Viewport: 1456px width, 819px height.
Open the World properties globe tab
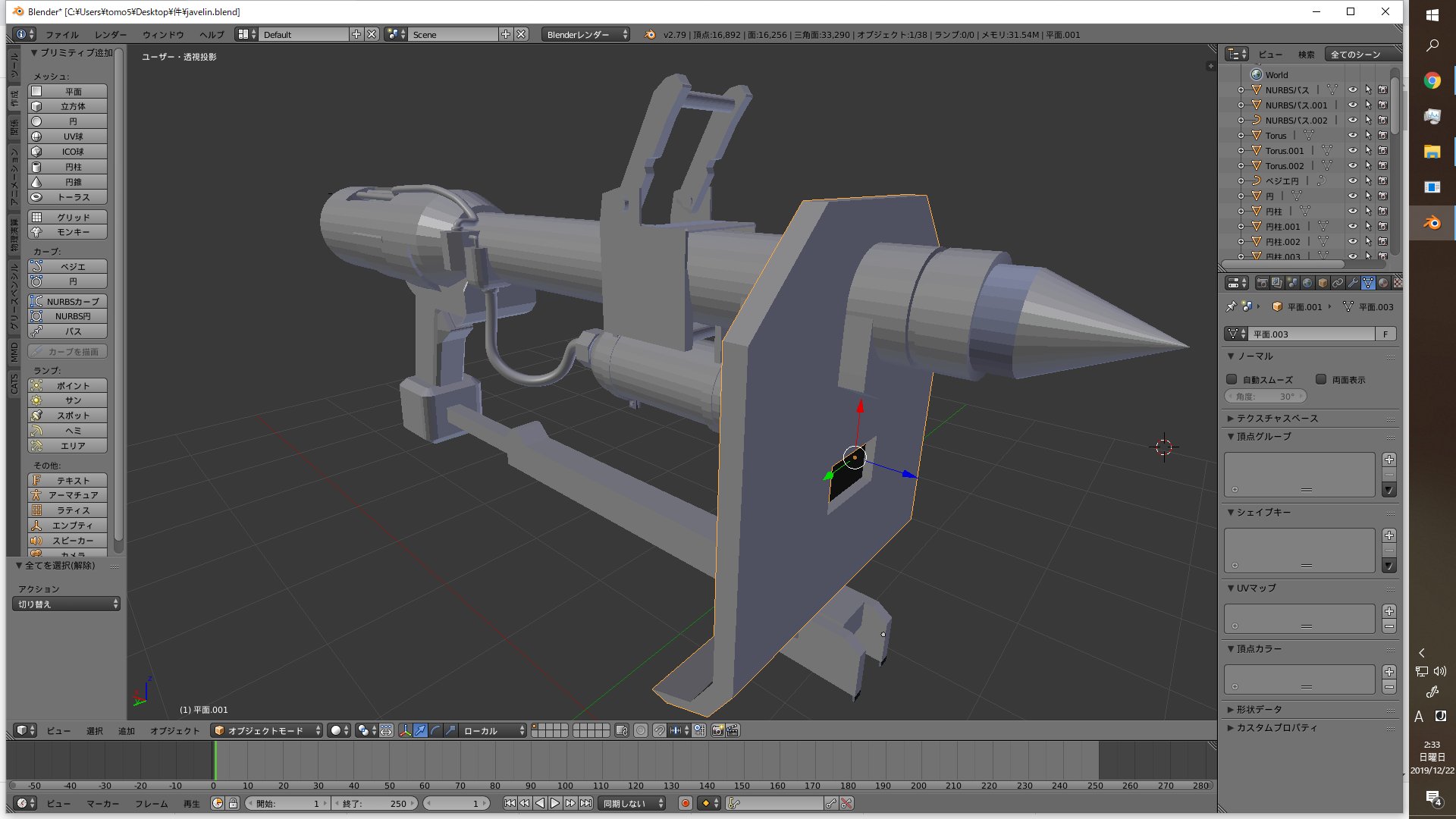(1307, 283)
